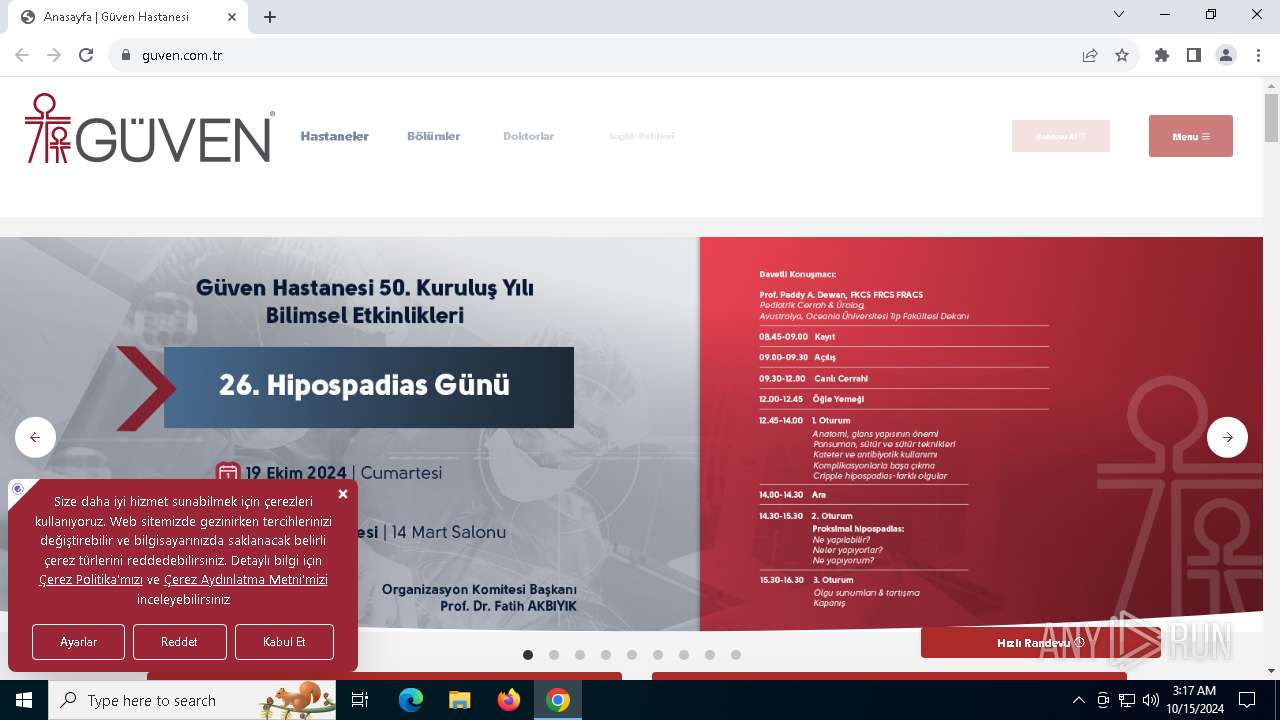The height and width of the screenshot is (720, 1280).
Task: Close the cookie consent banner
Action: click(343, 494)
